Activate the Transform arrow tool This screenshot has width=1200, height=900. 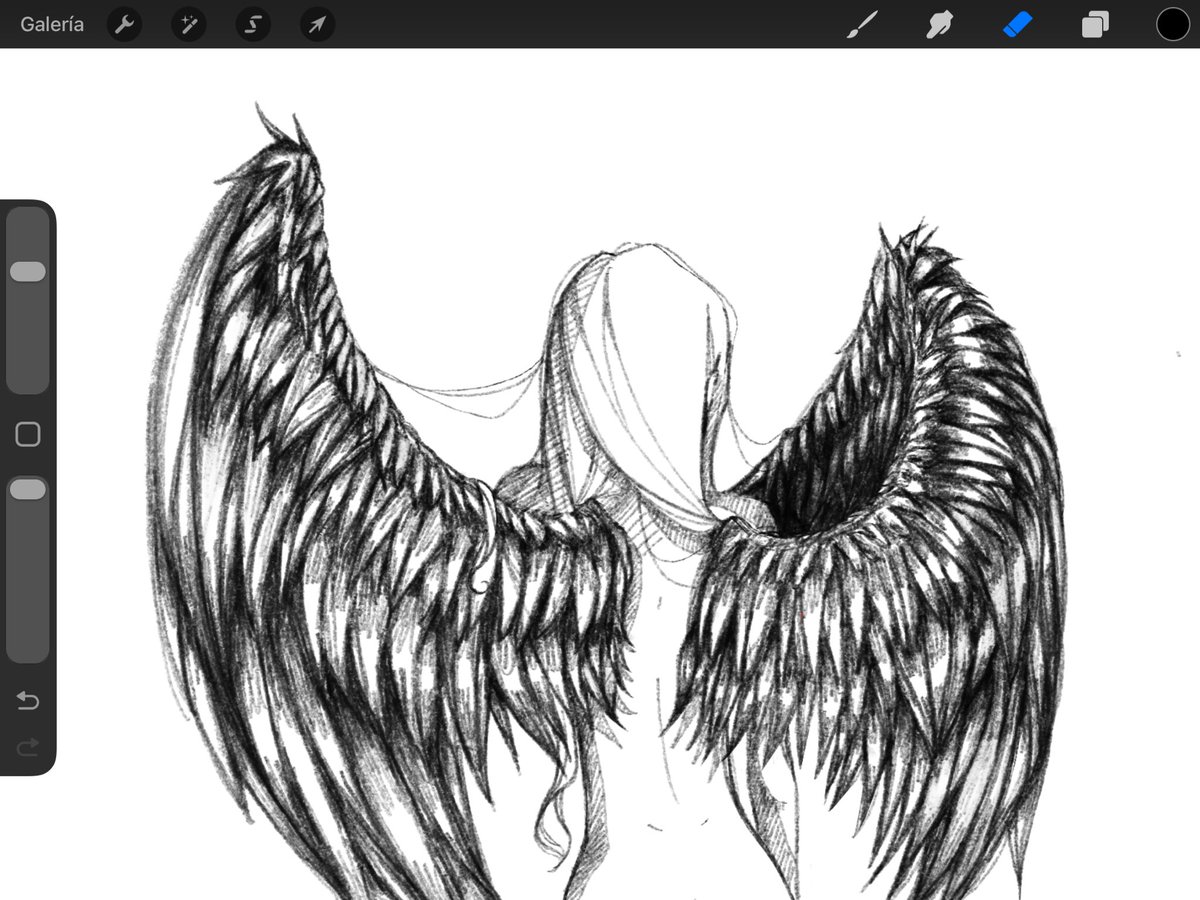pyautogui.click(x=317, y=25)
